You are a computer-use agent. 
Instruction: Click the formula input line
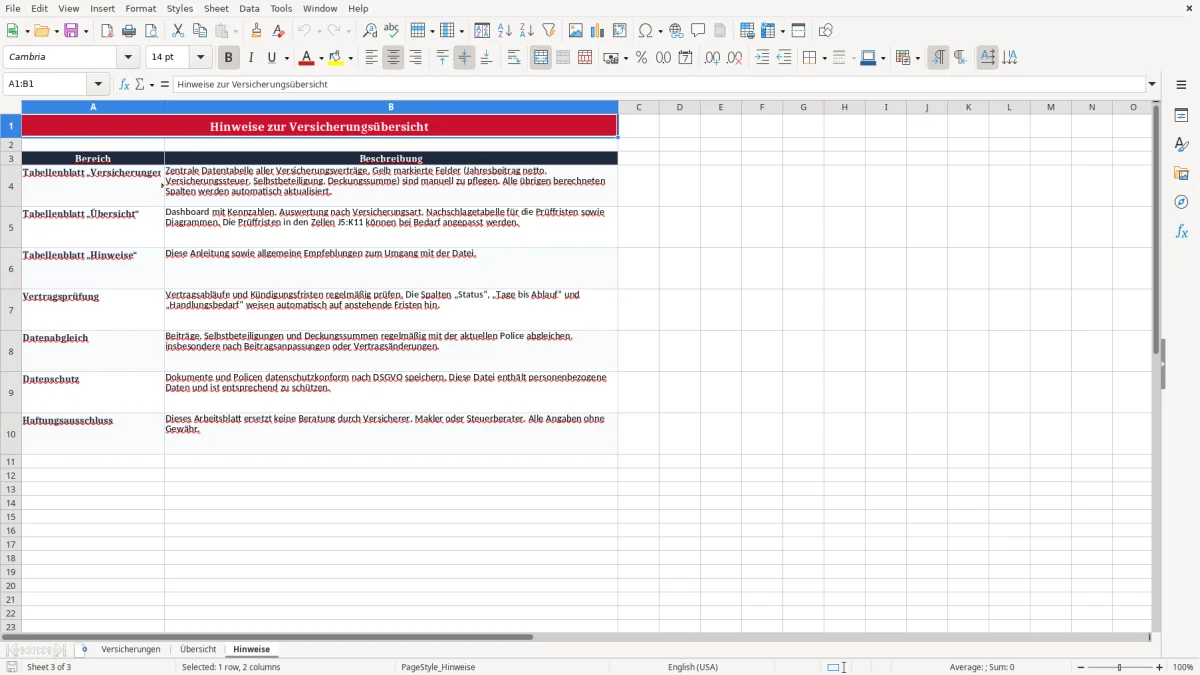click(x=659, y=84)
